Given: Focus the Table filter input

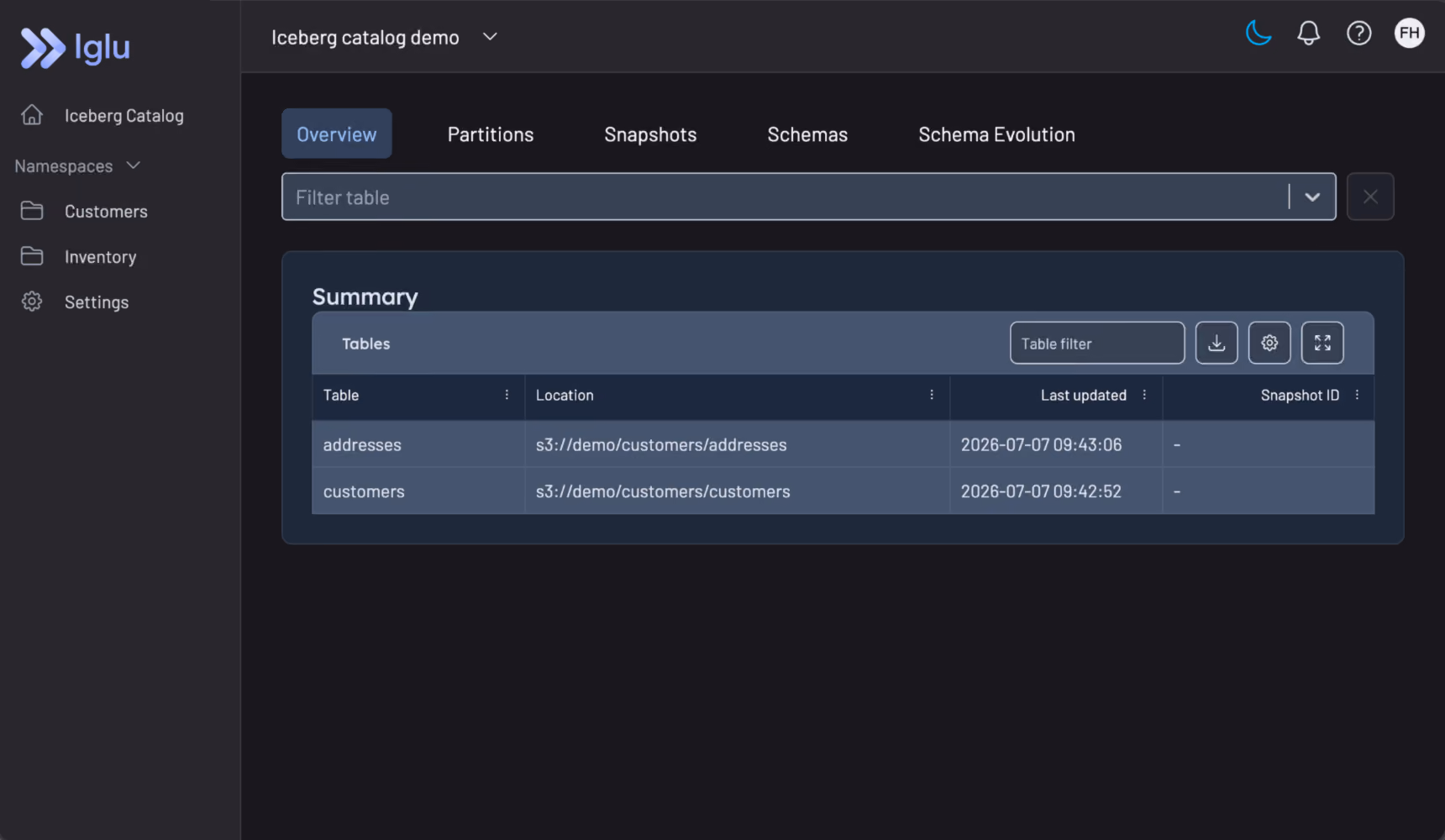Looking at the screenshot, I should click(1097, 343).
